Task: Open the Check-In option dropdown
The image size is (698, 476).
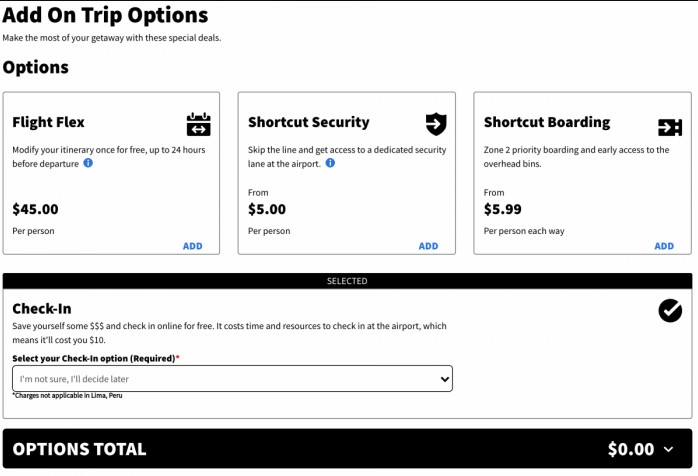Action: coord(232,379)
